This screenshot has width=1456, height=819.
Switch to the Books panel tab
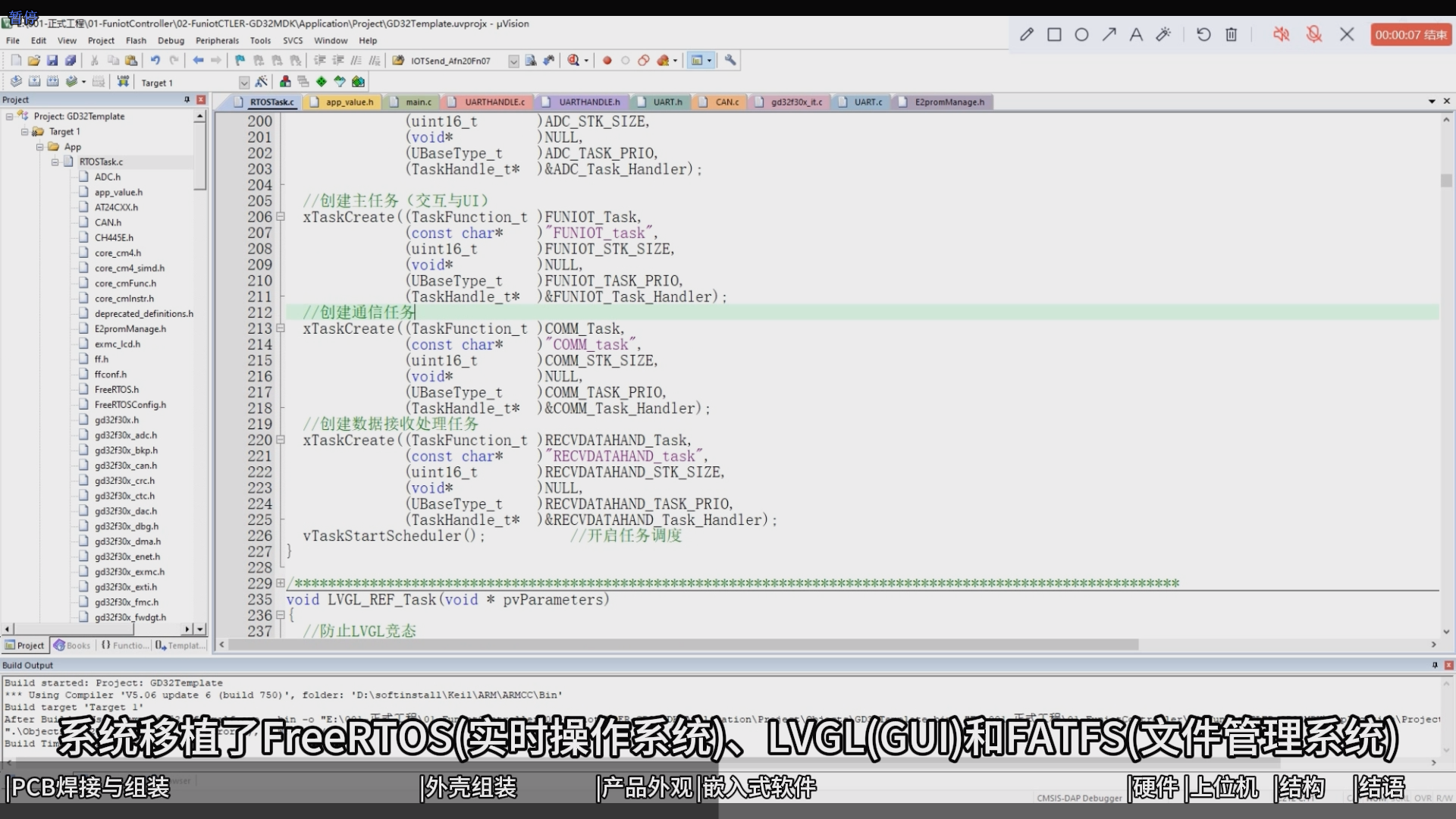point(72,645)
